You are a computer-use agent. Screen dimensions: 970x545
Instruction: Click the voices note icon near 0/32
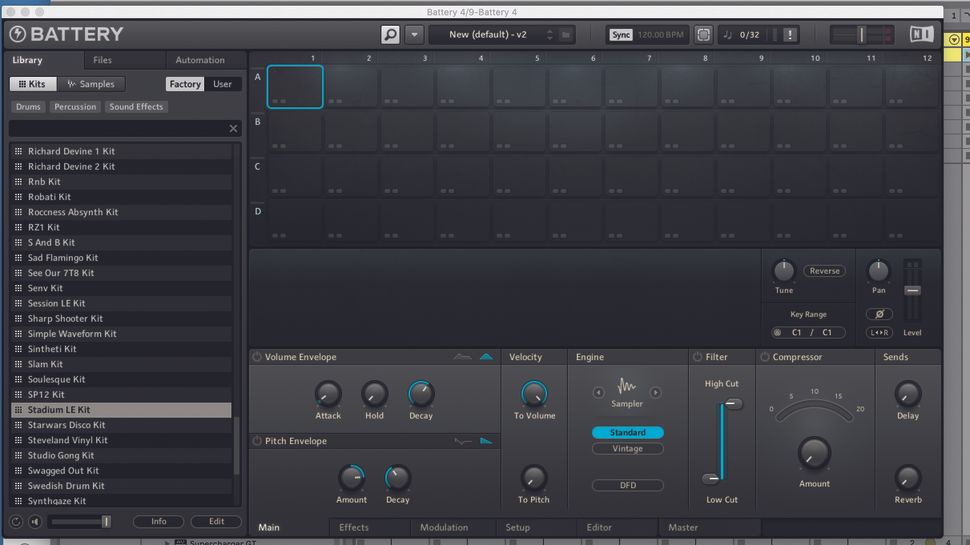click(728, 35)
